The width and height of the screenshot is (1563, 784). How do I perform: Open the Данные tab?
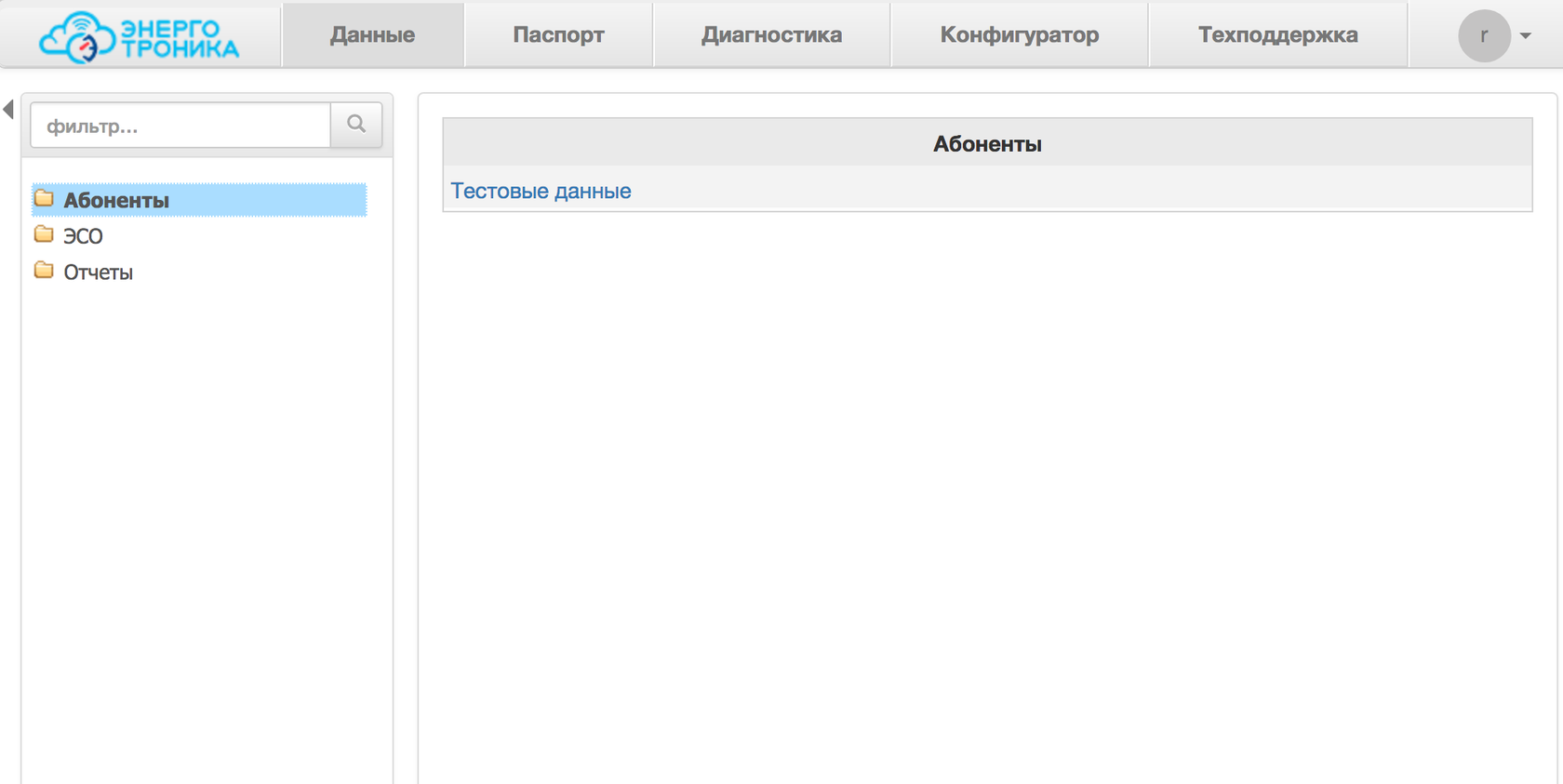(372, 34)
